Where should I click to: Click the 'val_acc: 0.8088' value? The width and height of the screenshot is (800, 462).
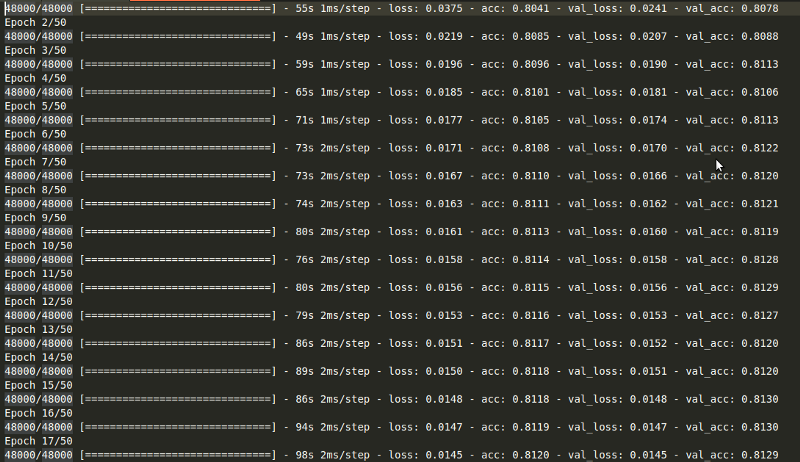click(732, 36)
